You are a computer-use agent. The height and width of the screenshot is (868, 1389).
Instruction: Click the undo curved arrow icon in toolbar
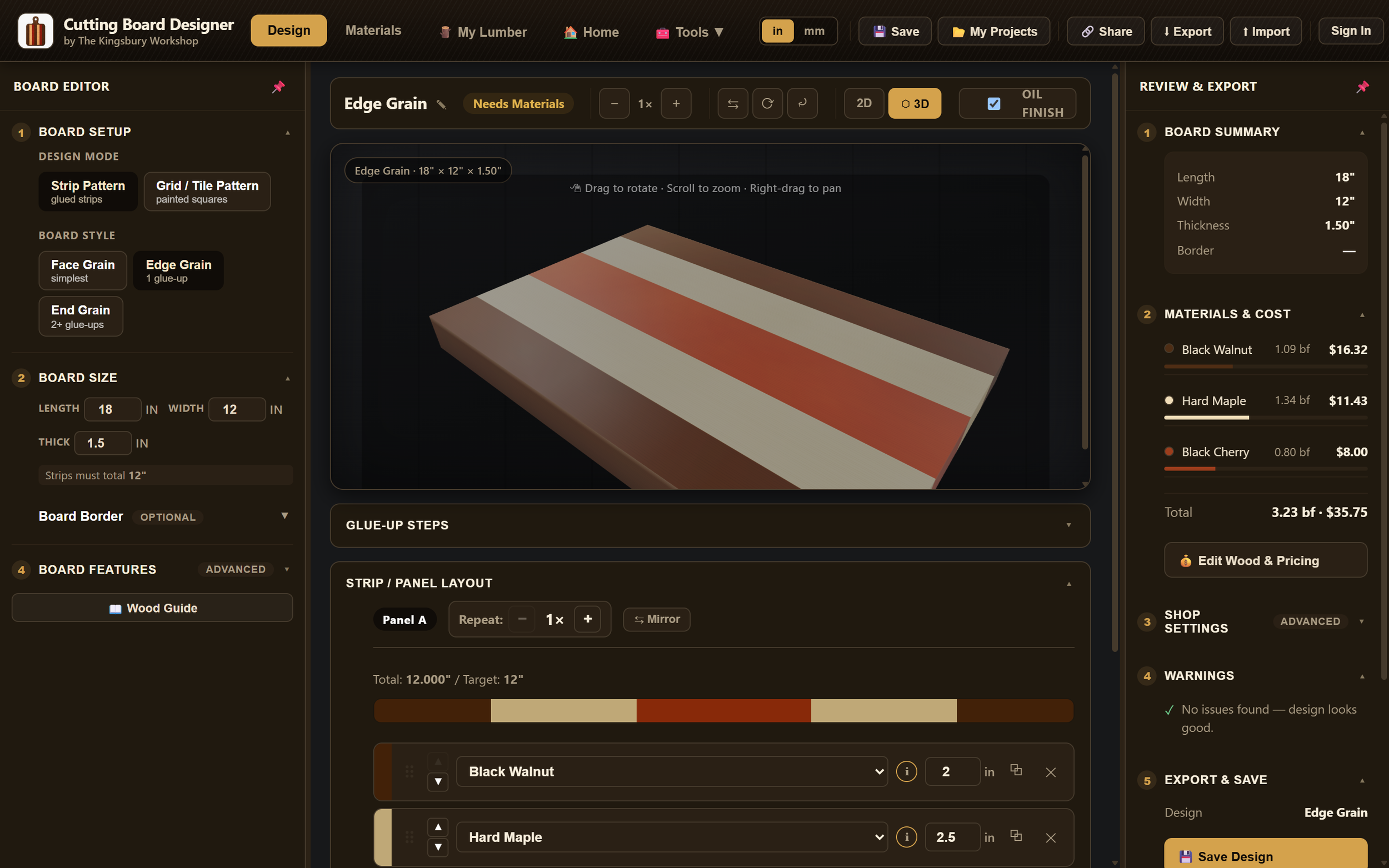click(802, 103)
